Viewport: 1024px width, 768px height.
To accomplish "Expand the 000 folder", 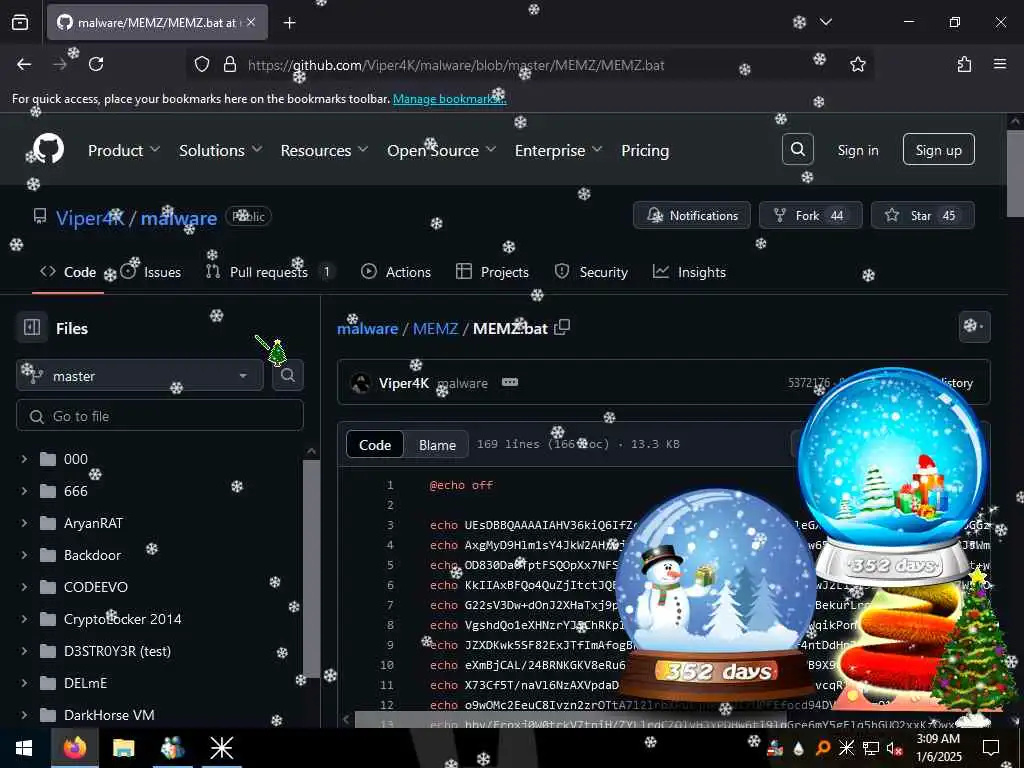I will tap(24, 459).
